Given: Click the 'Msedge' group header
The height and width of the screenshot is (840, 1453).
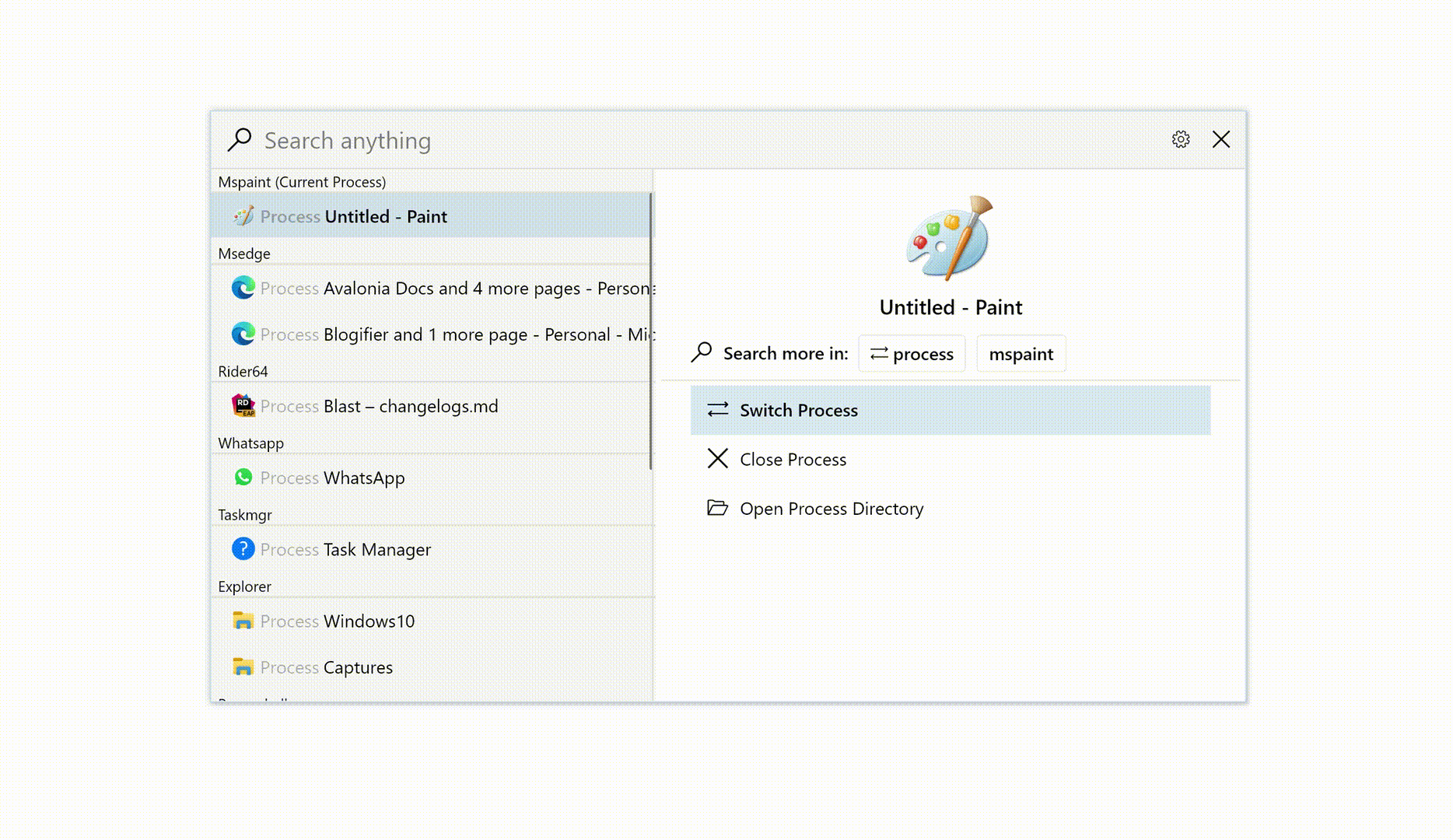Looking at the screenshot, I should 244,254.
